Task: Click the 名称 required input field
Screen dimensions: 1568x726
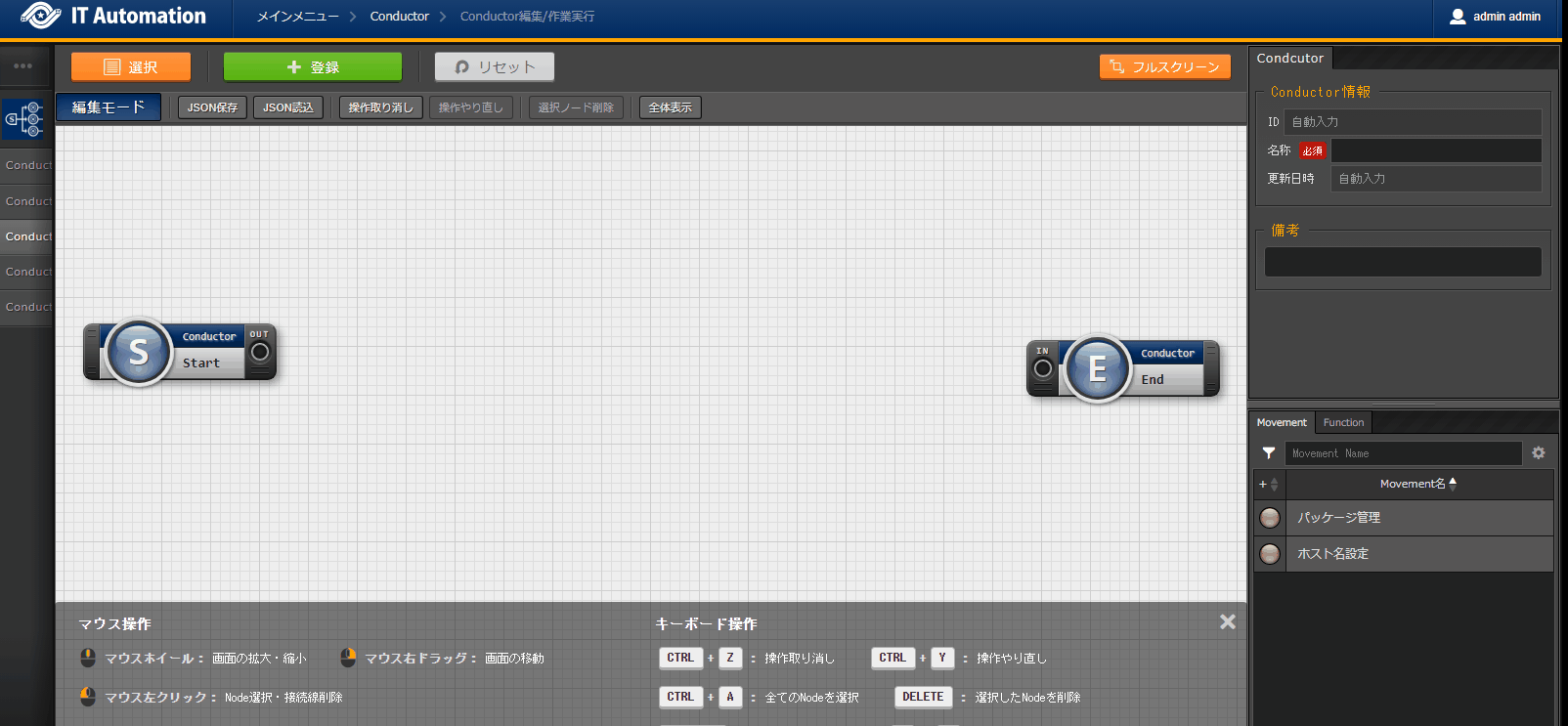Action: point(1435,150)
